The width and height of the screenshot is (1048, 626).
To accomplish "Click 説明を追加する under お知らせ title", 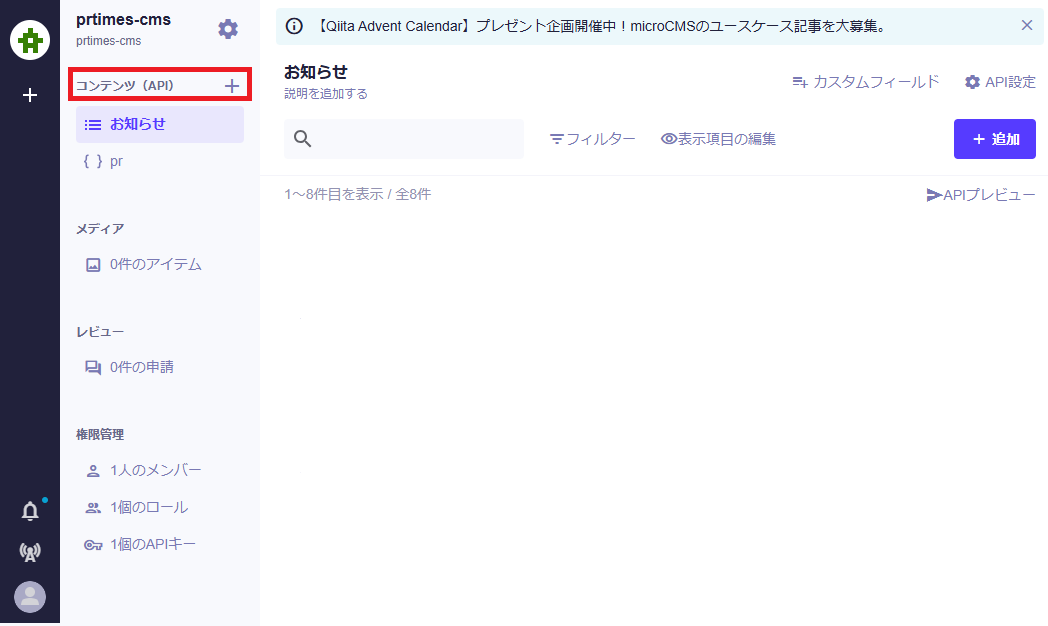I will pyautogui.click(x=325, y=94).
